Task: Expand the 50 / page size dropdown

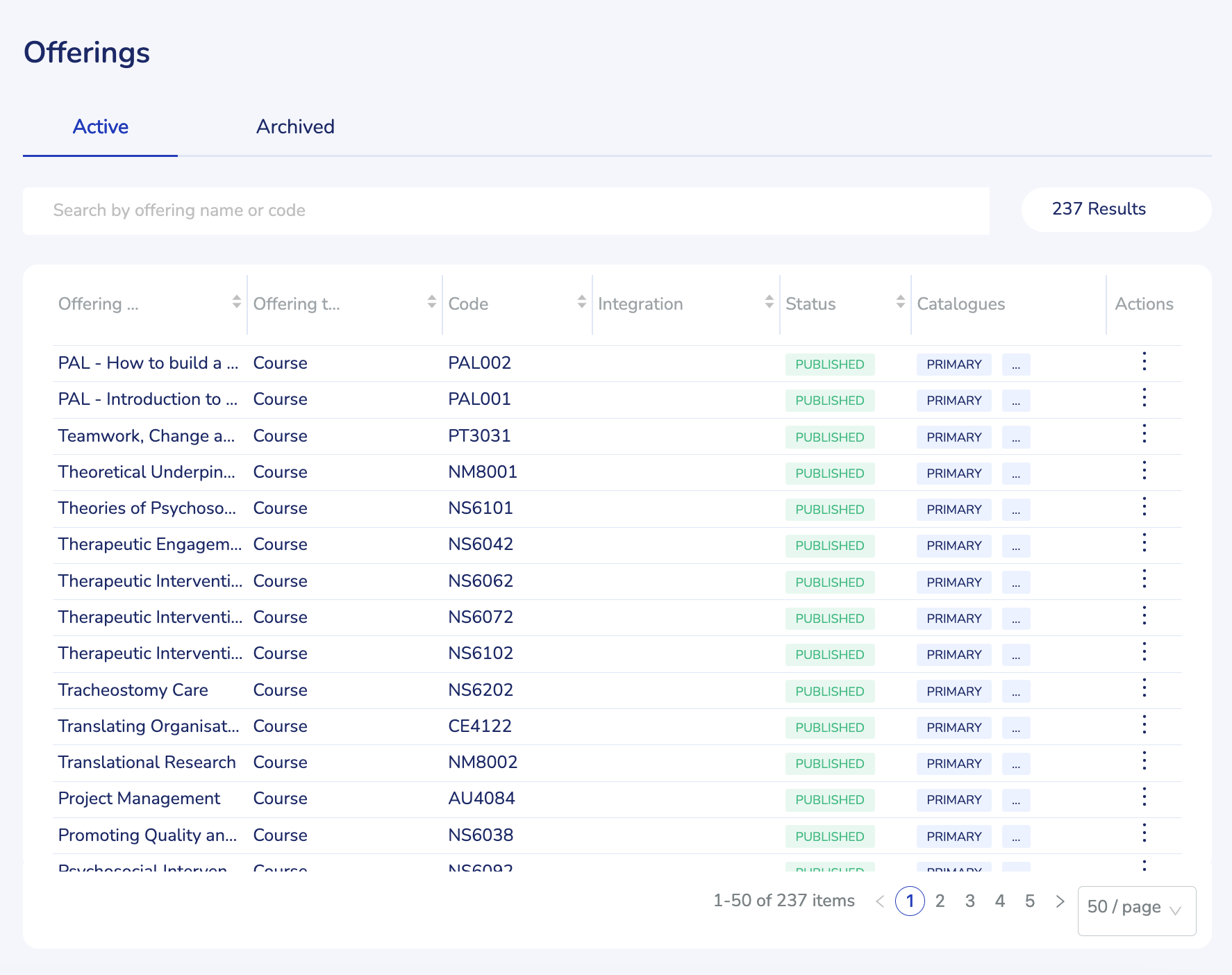Action: coord(1136,910)
